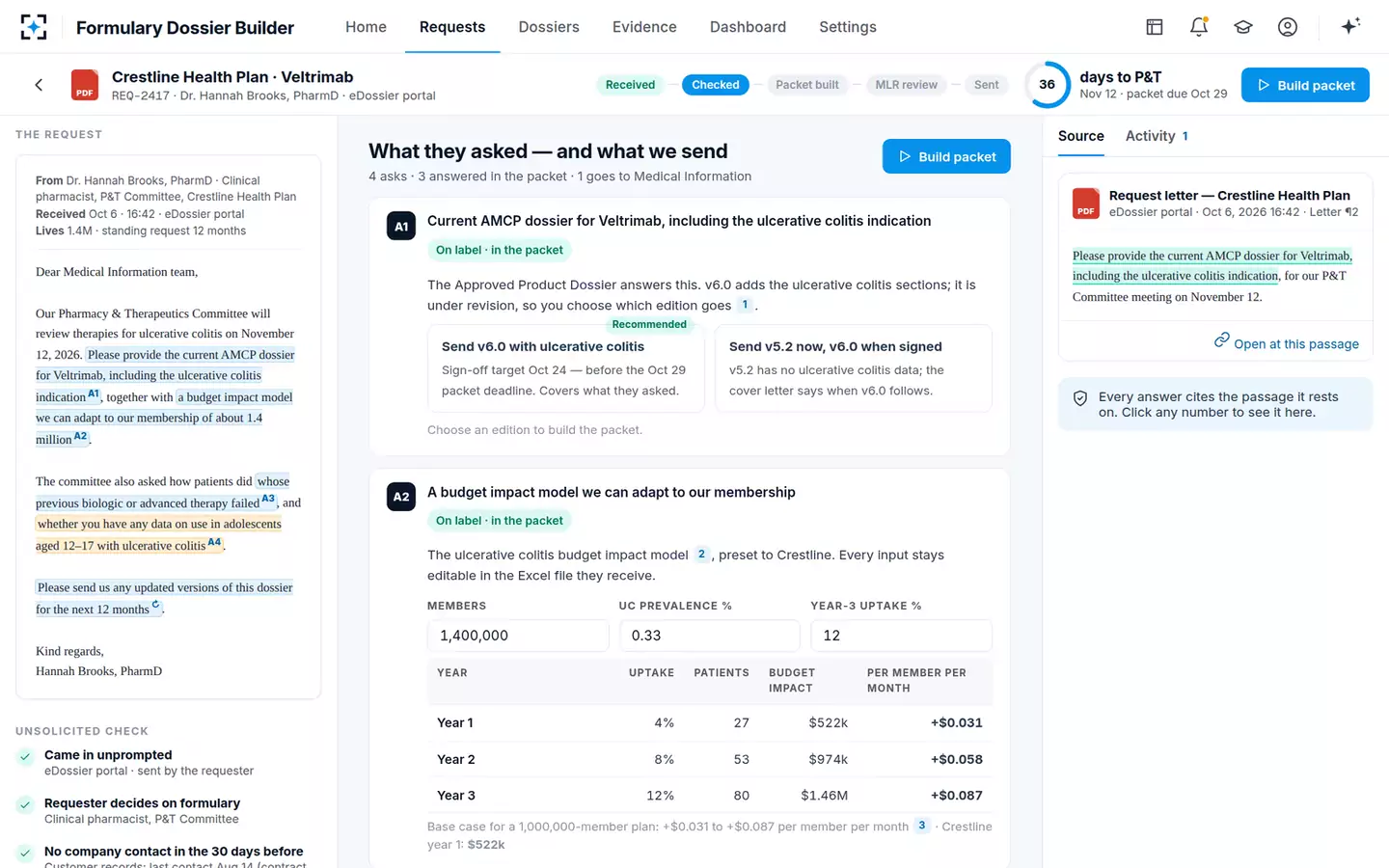
Task: Click the Members input field
Action: (x=518, y=636)
